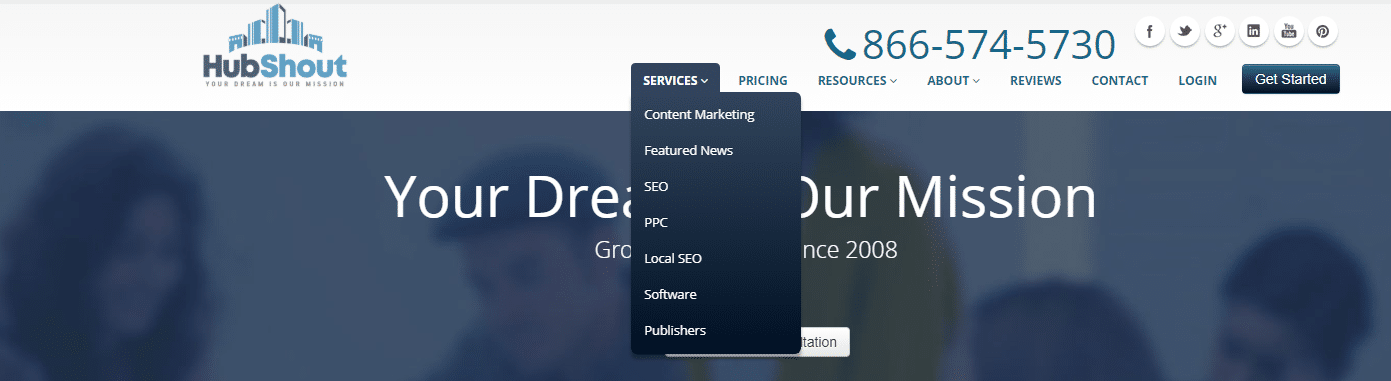1391x381 pixels.
Task: Open the LinkedIn social icon
Action: pyautogui.click(x=1253, y=31)
